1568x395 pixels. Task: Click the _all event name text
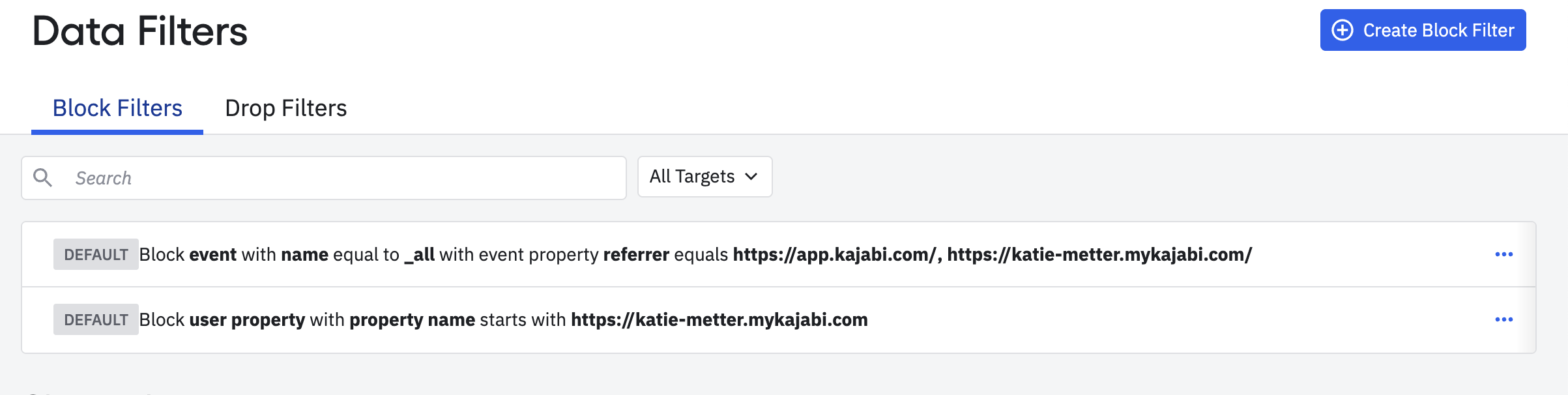click(x=419, y=255)
